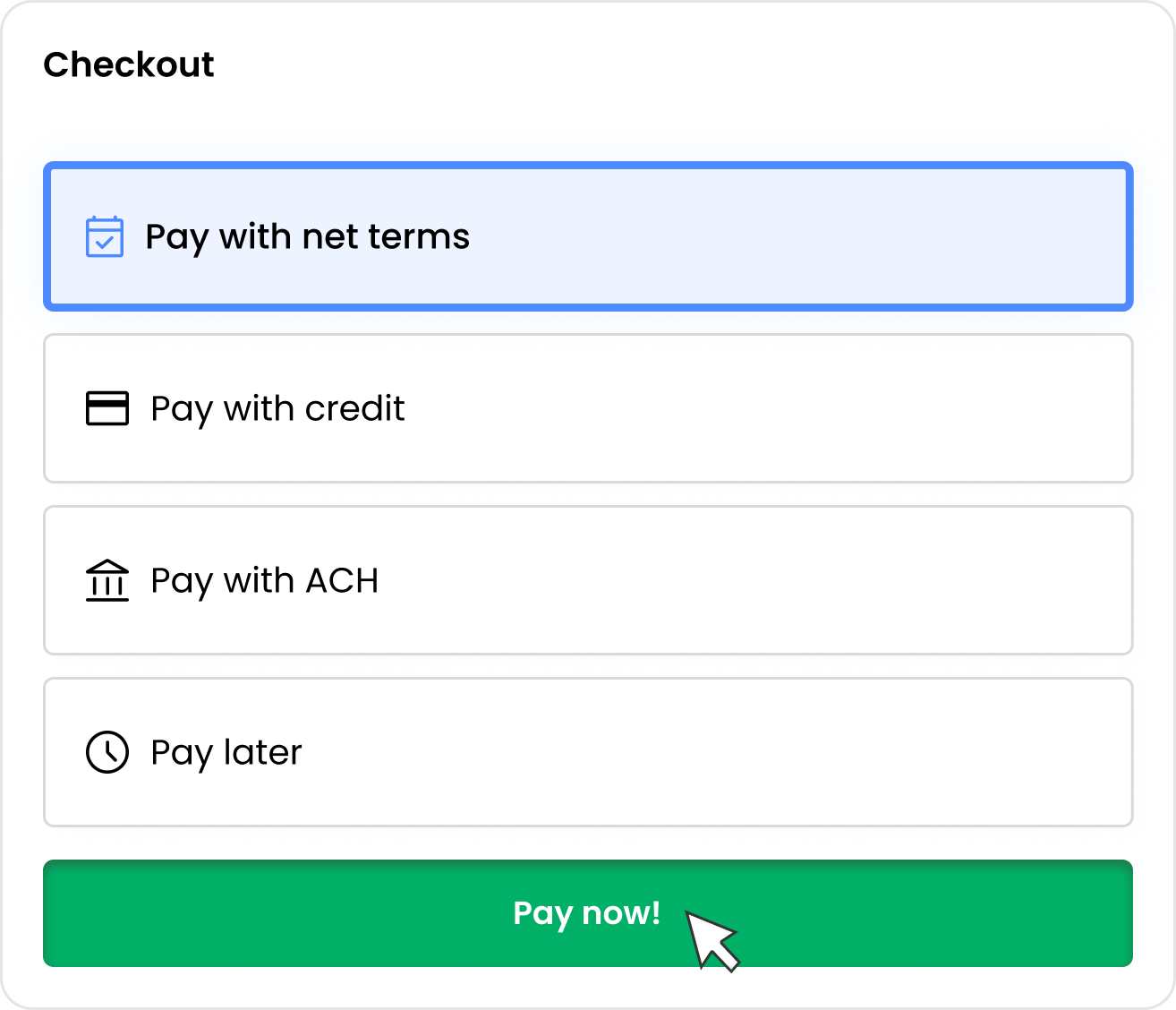Choose the Pay later option

pyautogui.click(x=588, y=752)
